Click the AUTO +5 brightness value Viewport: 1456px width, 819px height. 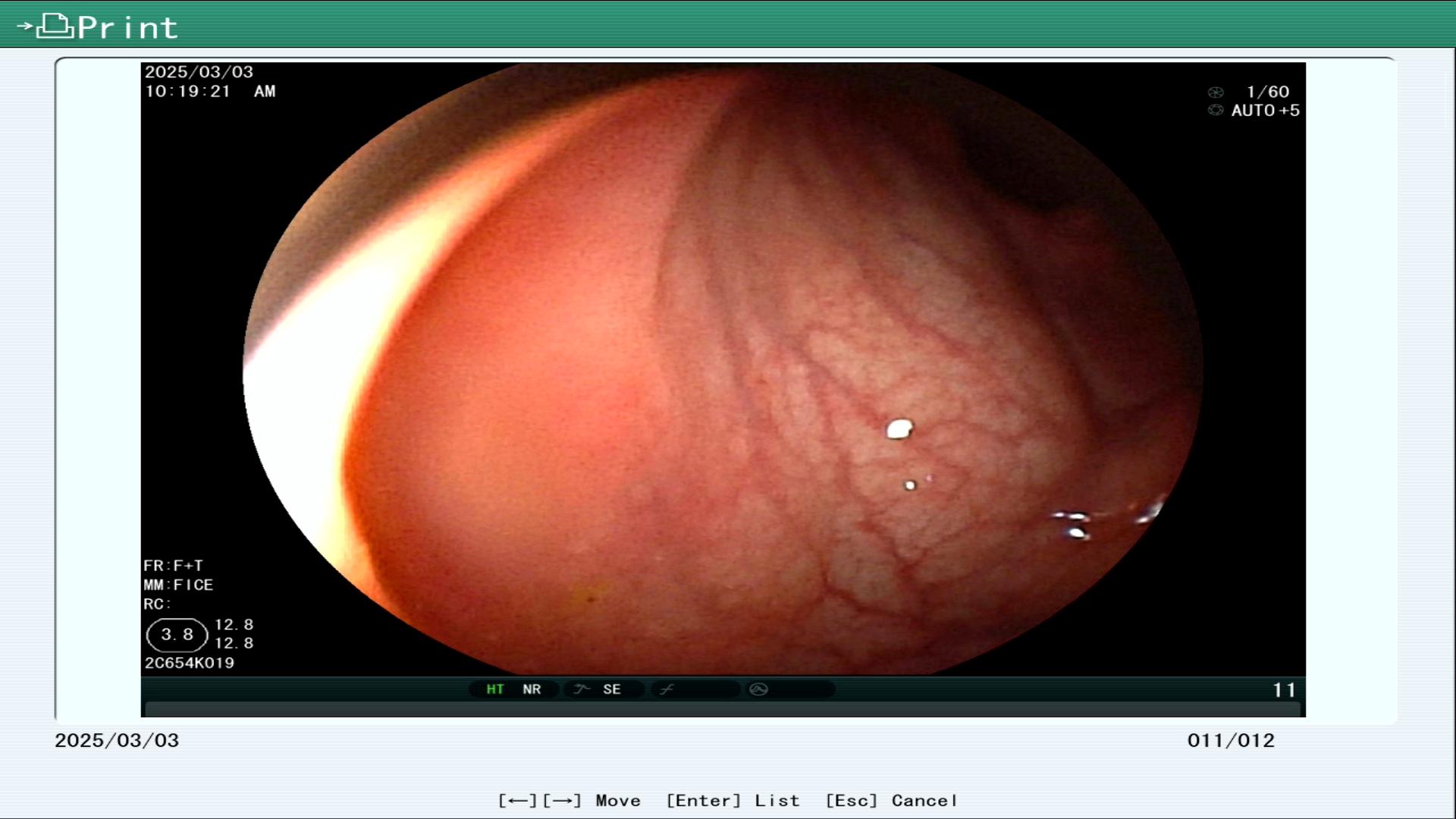[x=1266, y=111]
